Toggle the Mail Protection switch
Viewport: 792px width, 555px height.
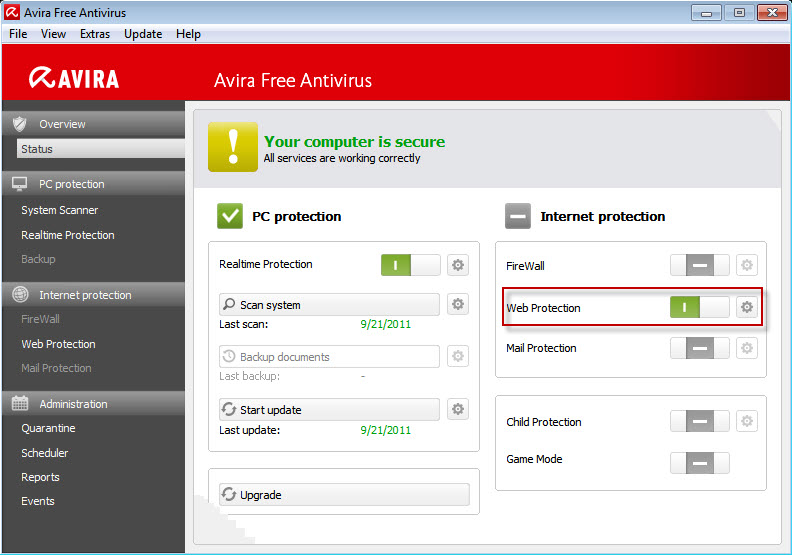coord(700,348)
